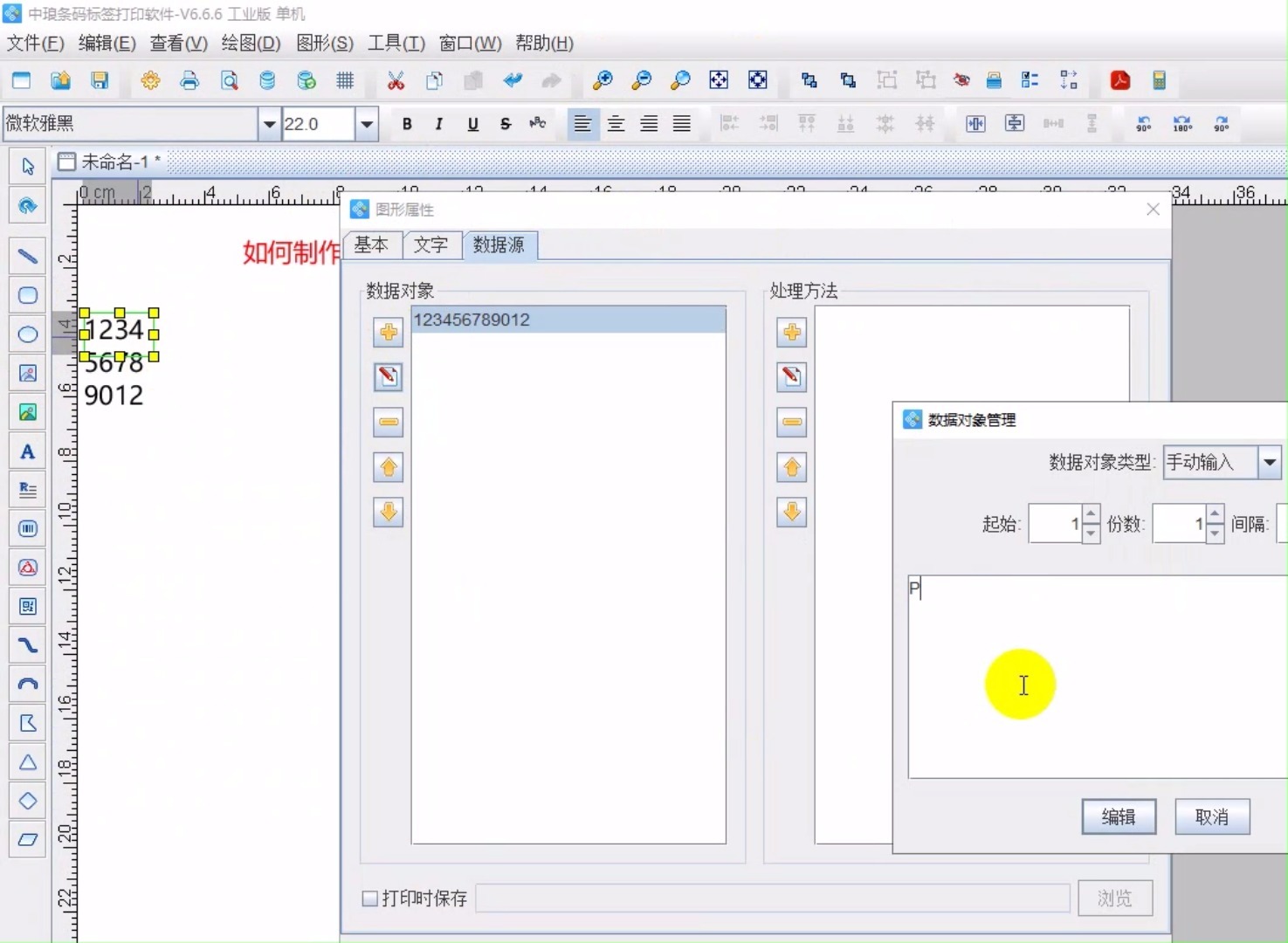Open the 手动输入 data type dropdown
This screenshot has height=943, width=1288.
tap(1270, 462)
